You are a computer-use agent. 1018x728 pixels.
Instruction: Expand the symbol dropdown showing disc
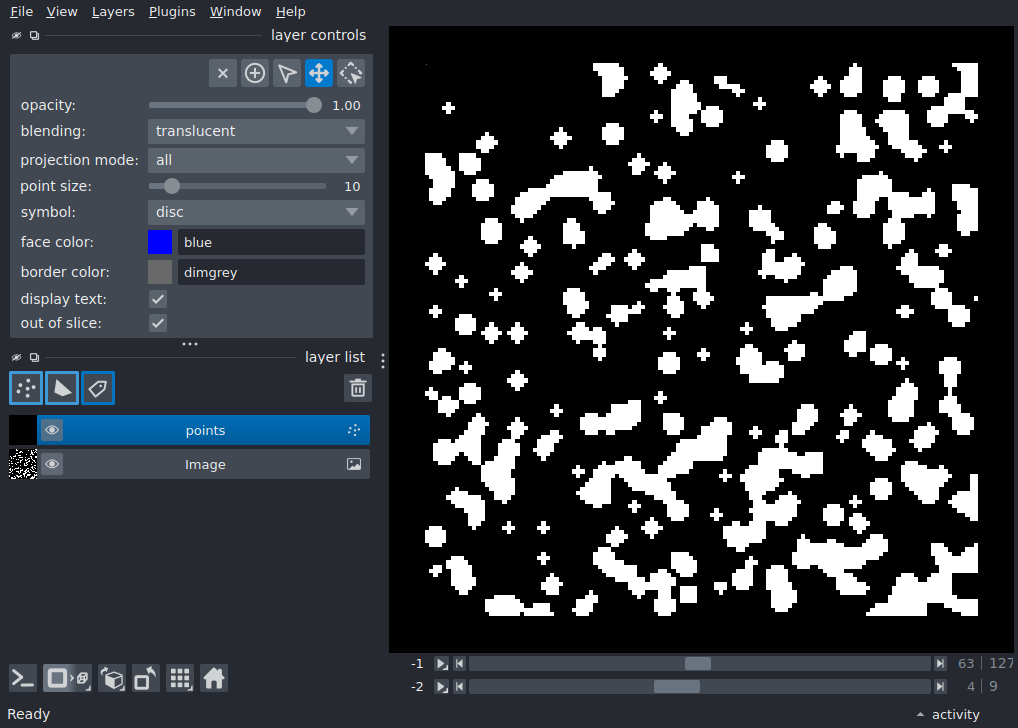point(256,212)
